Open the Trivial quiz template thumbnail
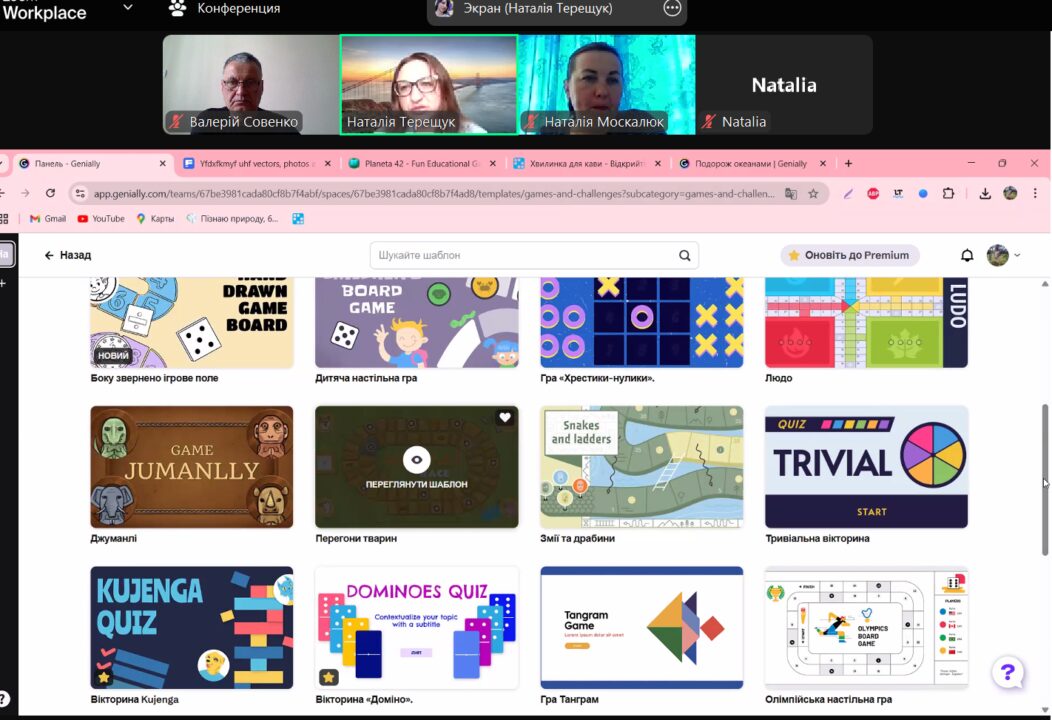This screenshot has height=720, width=1052. tap(866, 466)
